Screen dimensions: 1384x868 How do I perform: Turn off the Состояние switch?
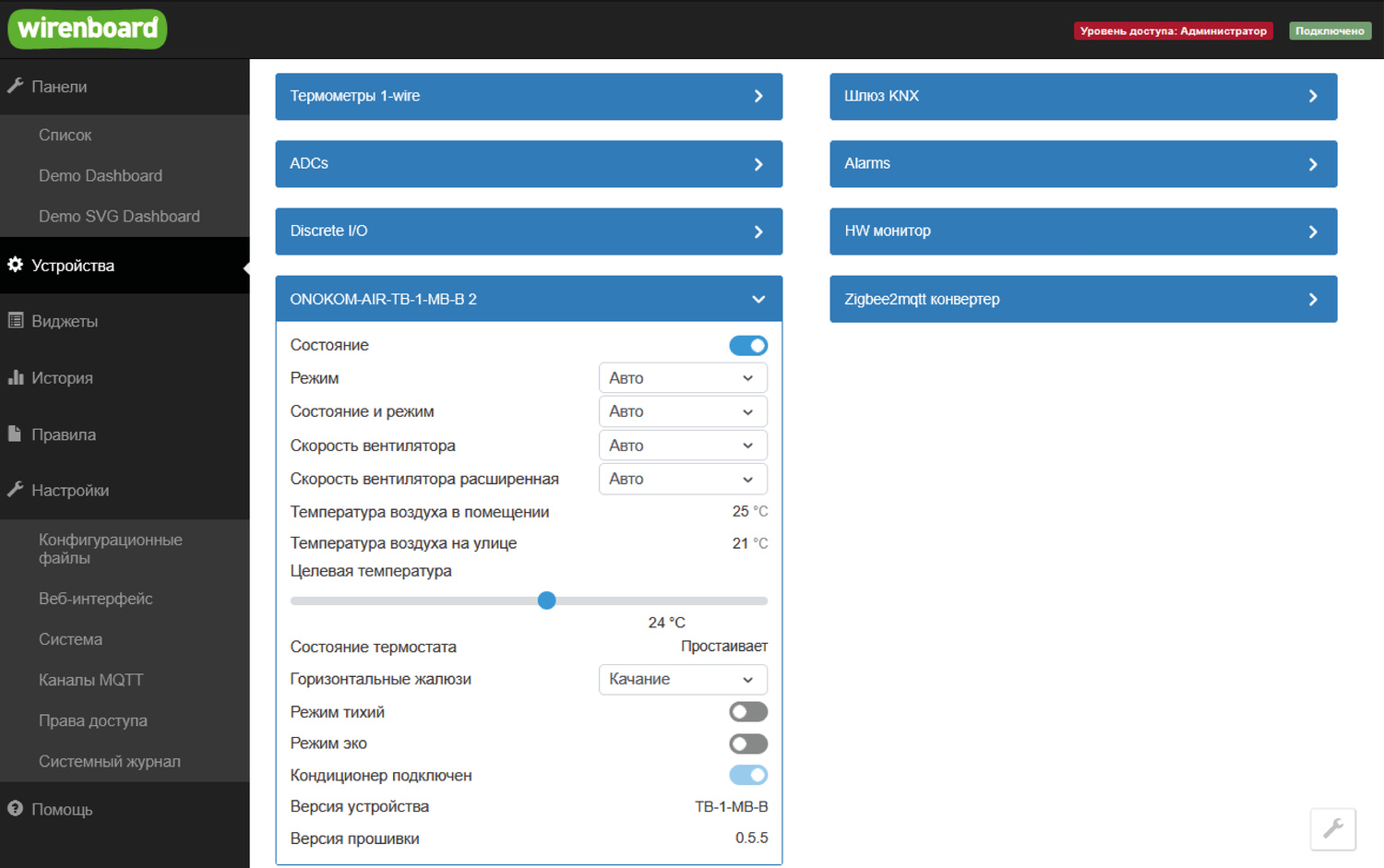click(x=747, y=345)
